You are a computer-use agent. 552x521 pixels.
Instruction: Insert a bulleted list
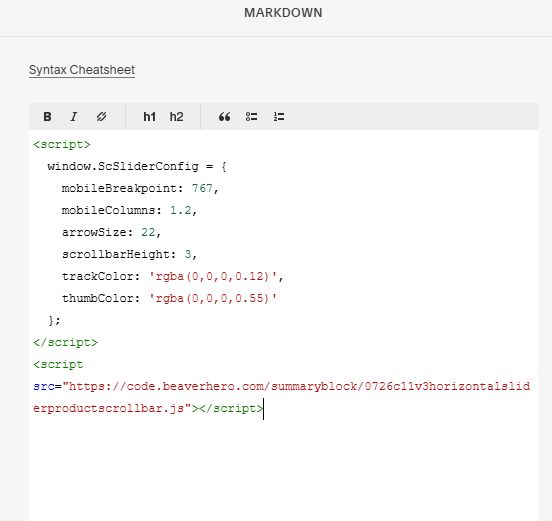(251, 117)
